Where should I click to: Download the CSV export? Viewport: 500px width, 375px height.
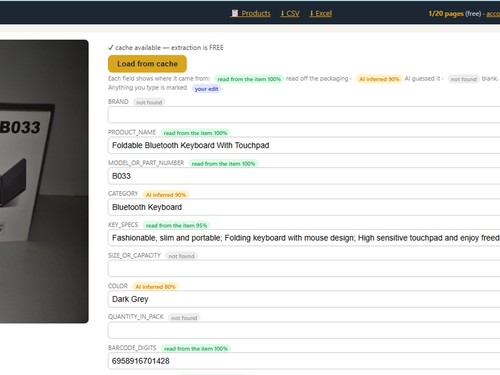290,13
